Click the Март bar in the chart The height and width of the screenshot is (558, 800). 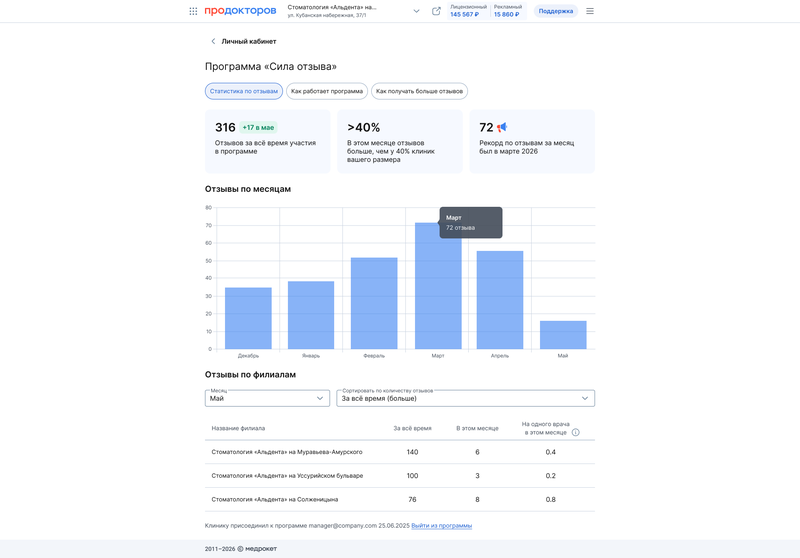[438, 286]
